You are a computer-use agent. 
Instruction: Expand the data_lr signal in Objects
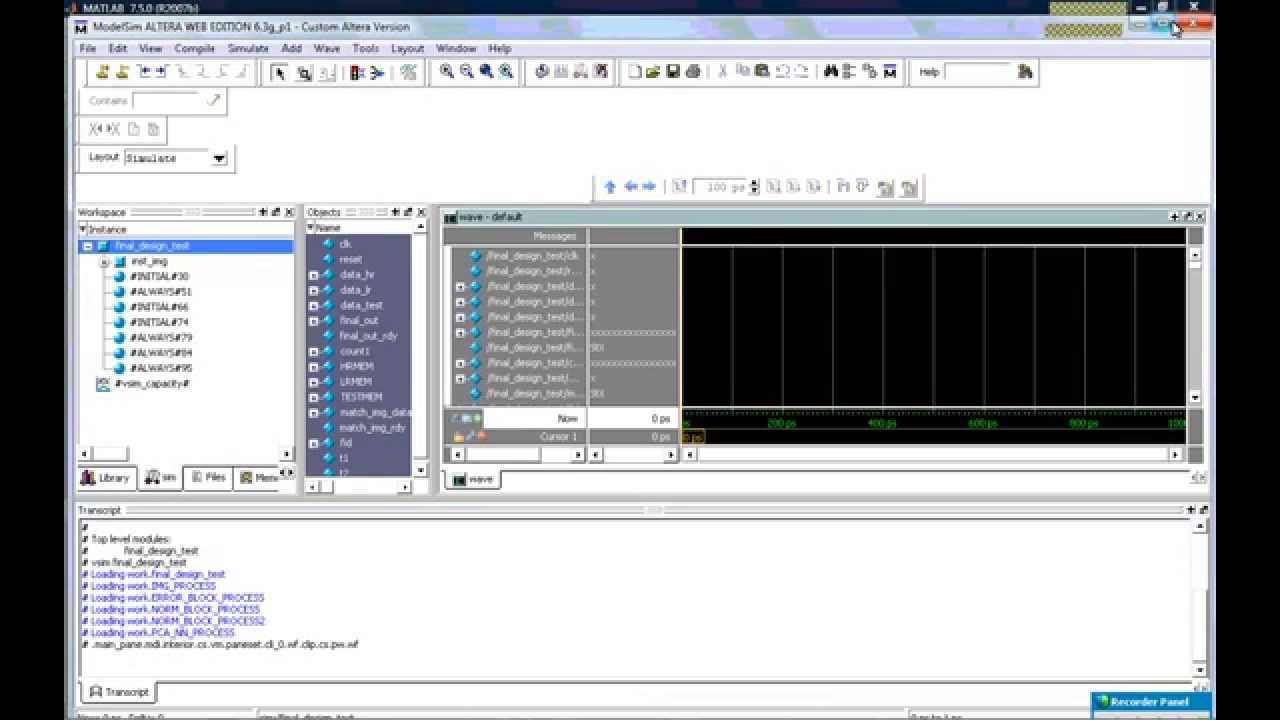314,290
